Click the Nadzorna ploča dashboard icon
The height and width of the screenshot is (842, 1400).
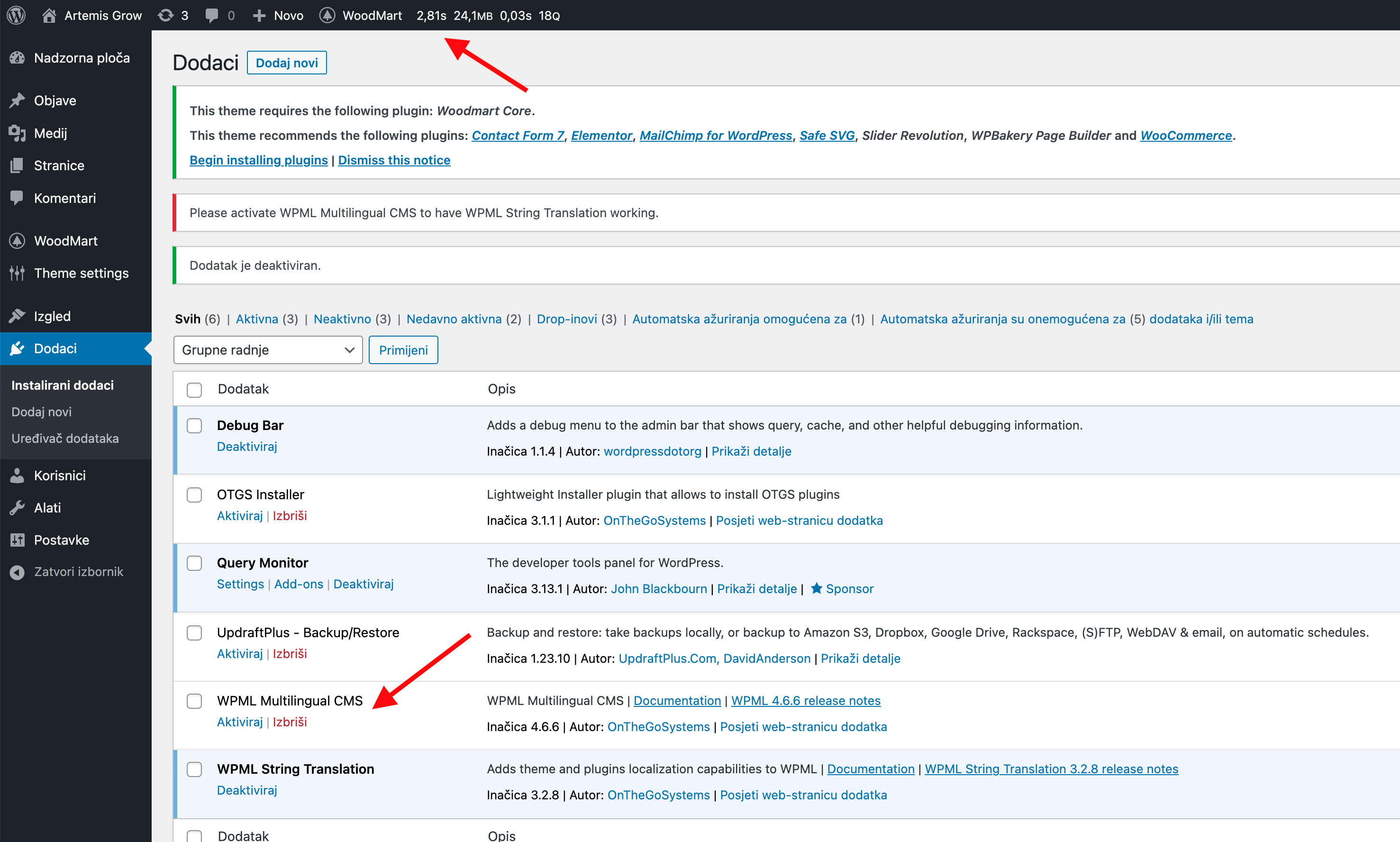coord(18,58)
